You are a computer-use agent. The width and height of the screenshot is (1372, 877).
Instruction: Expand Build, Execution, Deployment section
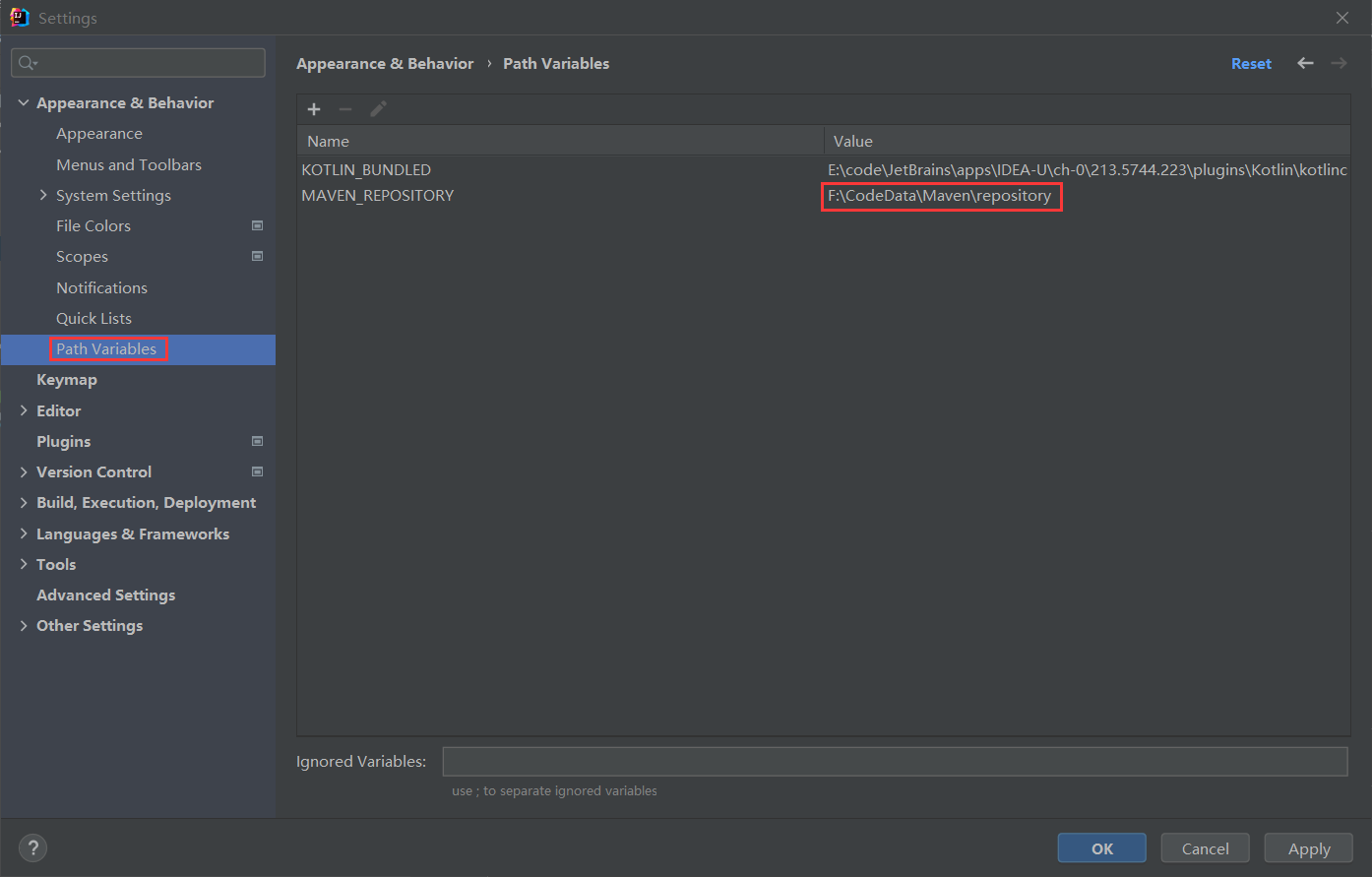point(24,502)
